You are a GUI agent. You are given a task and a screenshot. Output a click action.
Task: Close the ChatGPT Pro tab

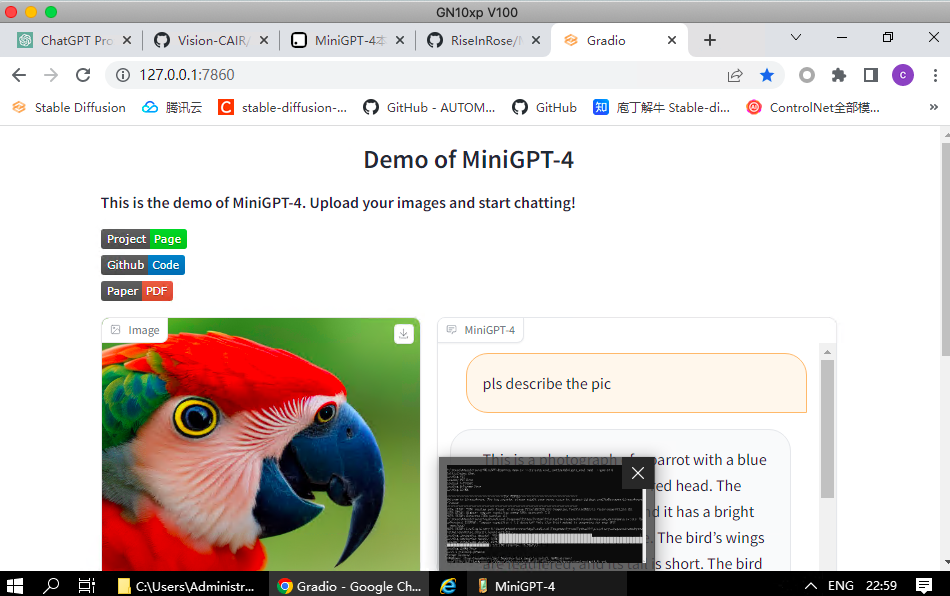click(x=127, y=41)
